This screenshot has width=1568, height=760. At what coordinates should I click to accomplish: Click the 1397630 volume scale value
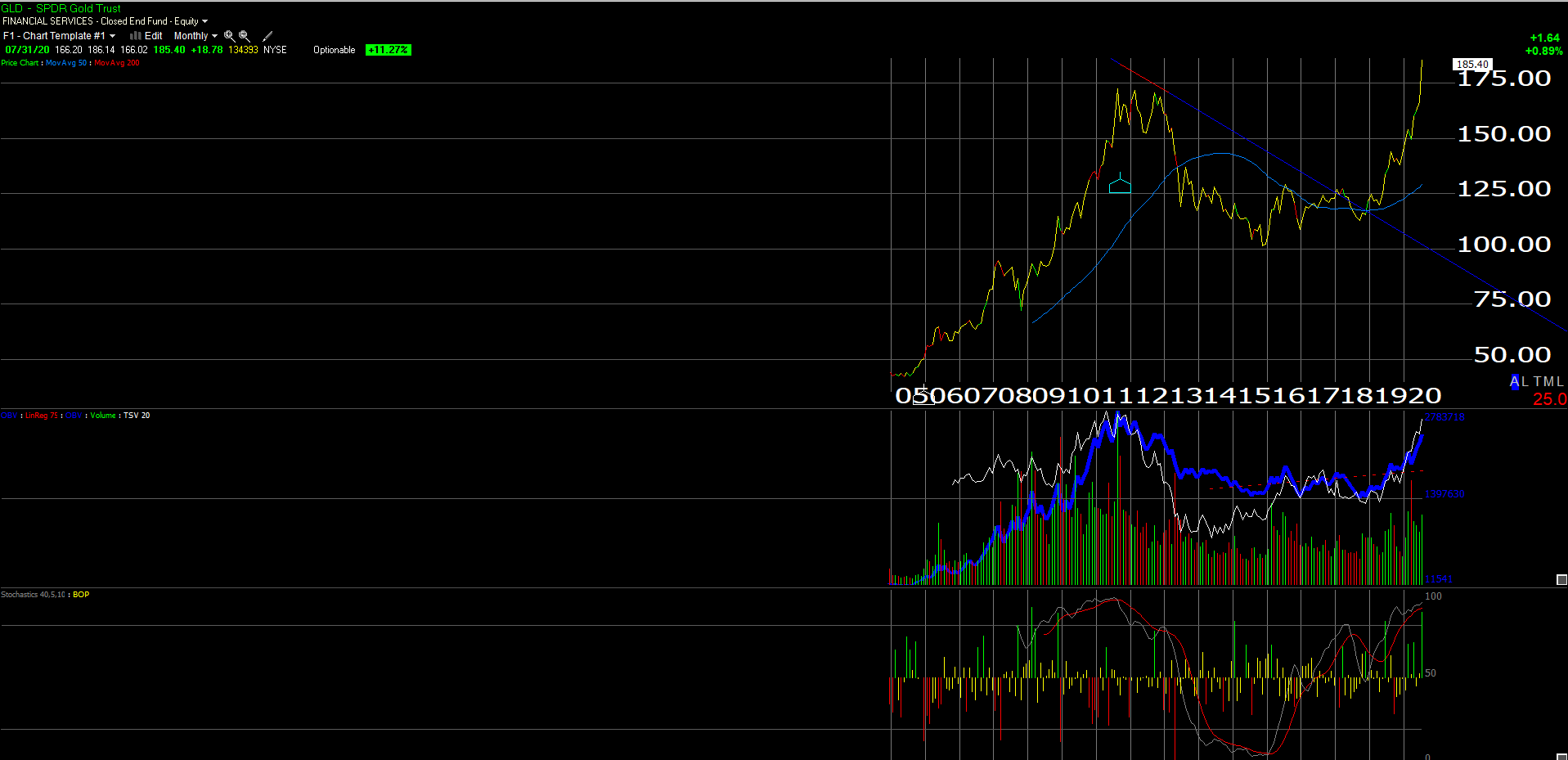click(1444, 494)
